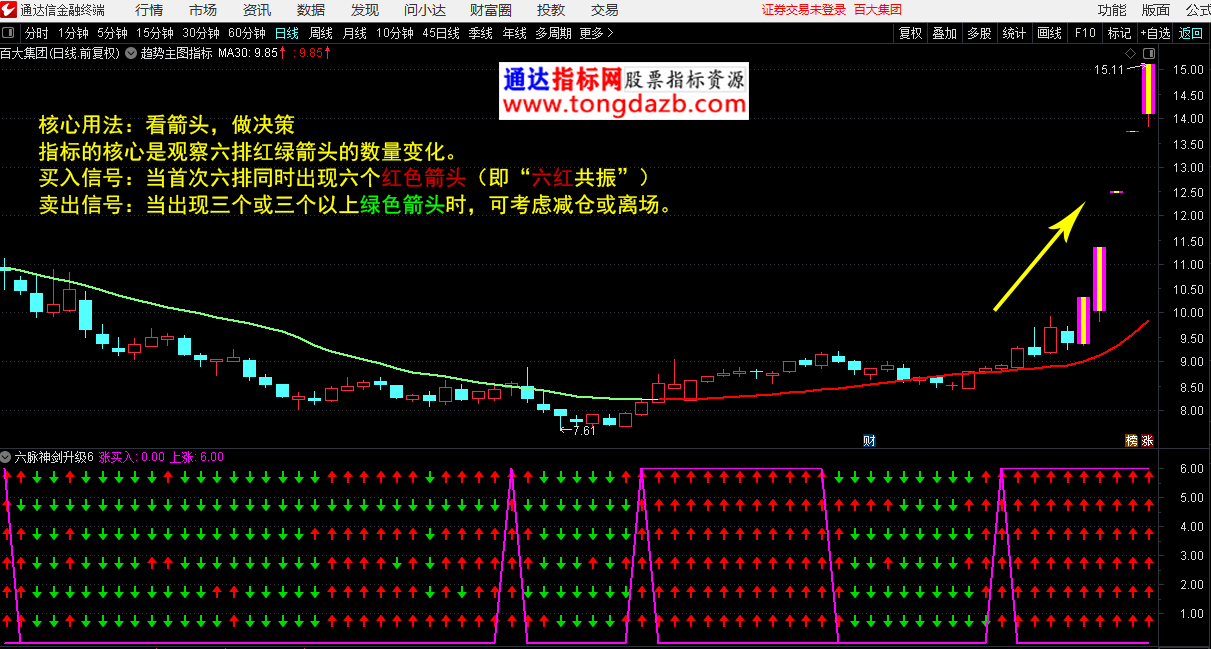Click the 返回 back button
1211x649 pixels.
pos(1191,33)
